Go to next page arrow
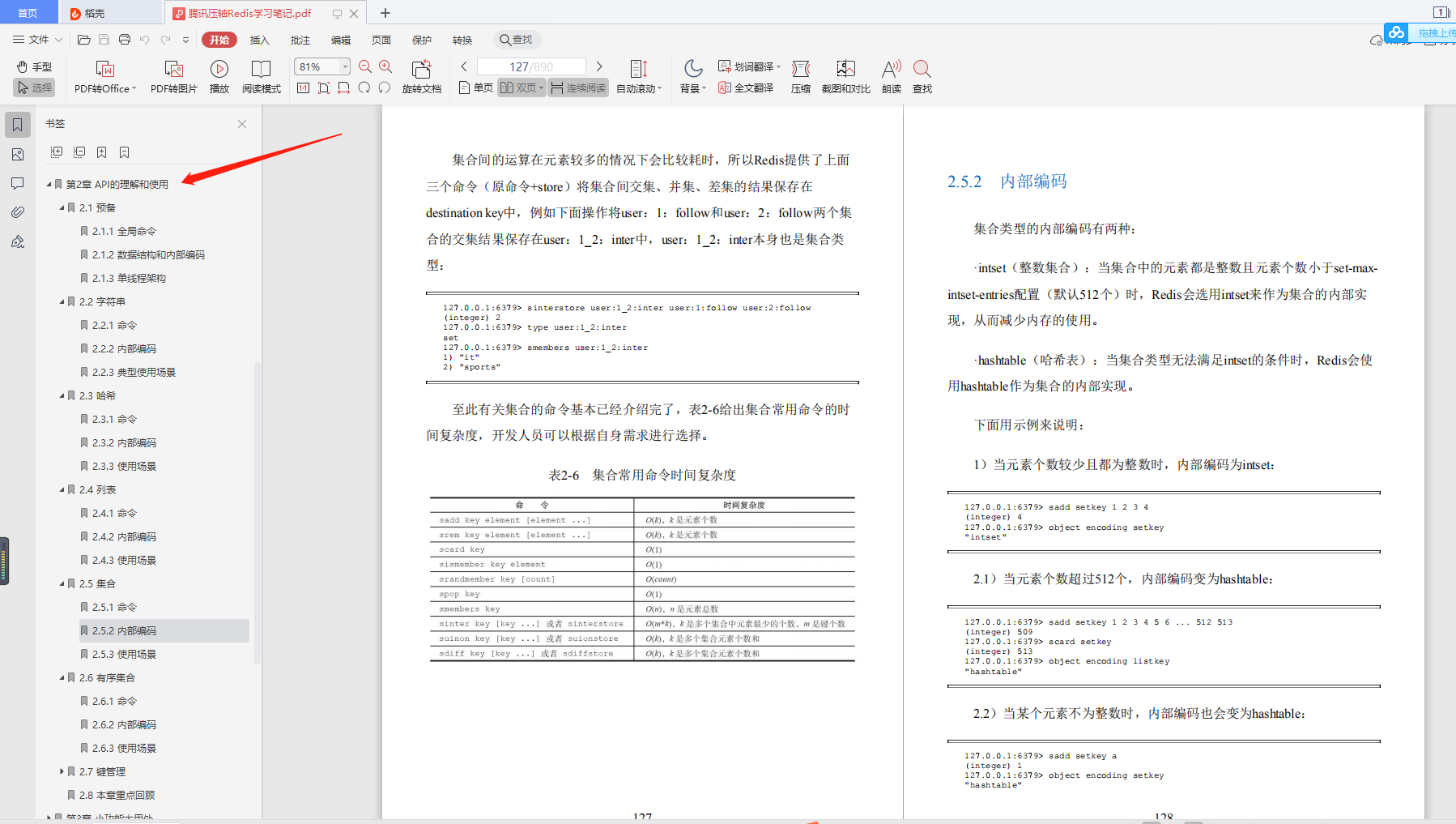Screen dimensions: 1456x824 coord(599,66)
